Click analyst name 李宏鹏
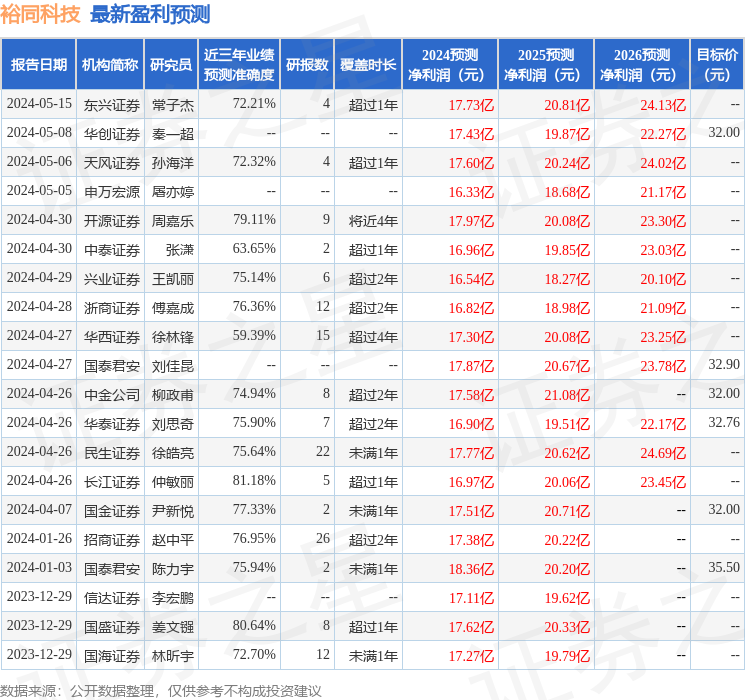This screenshot has width=745, height=700. (173, 598)
